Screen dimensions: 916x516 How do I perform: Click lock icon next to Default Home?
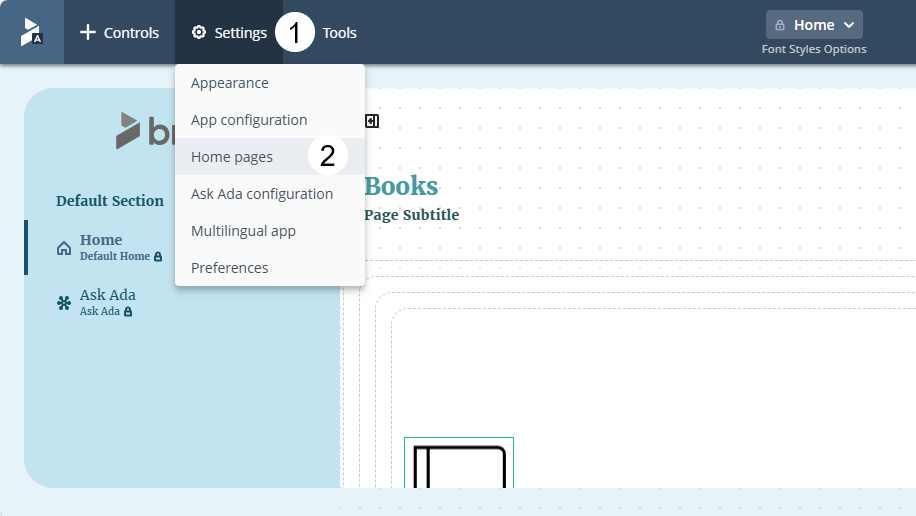coord(158,257)
